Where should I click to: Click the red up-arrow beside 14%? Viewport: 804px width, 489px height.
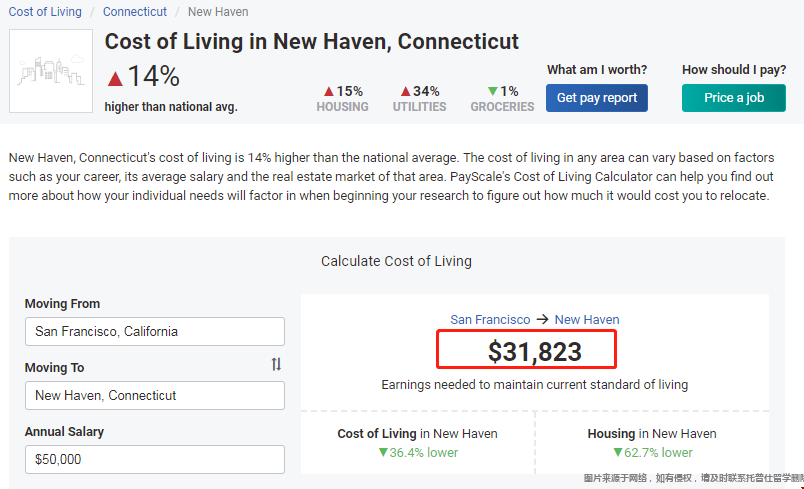point(115,78)
